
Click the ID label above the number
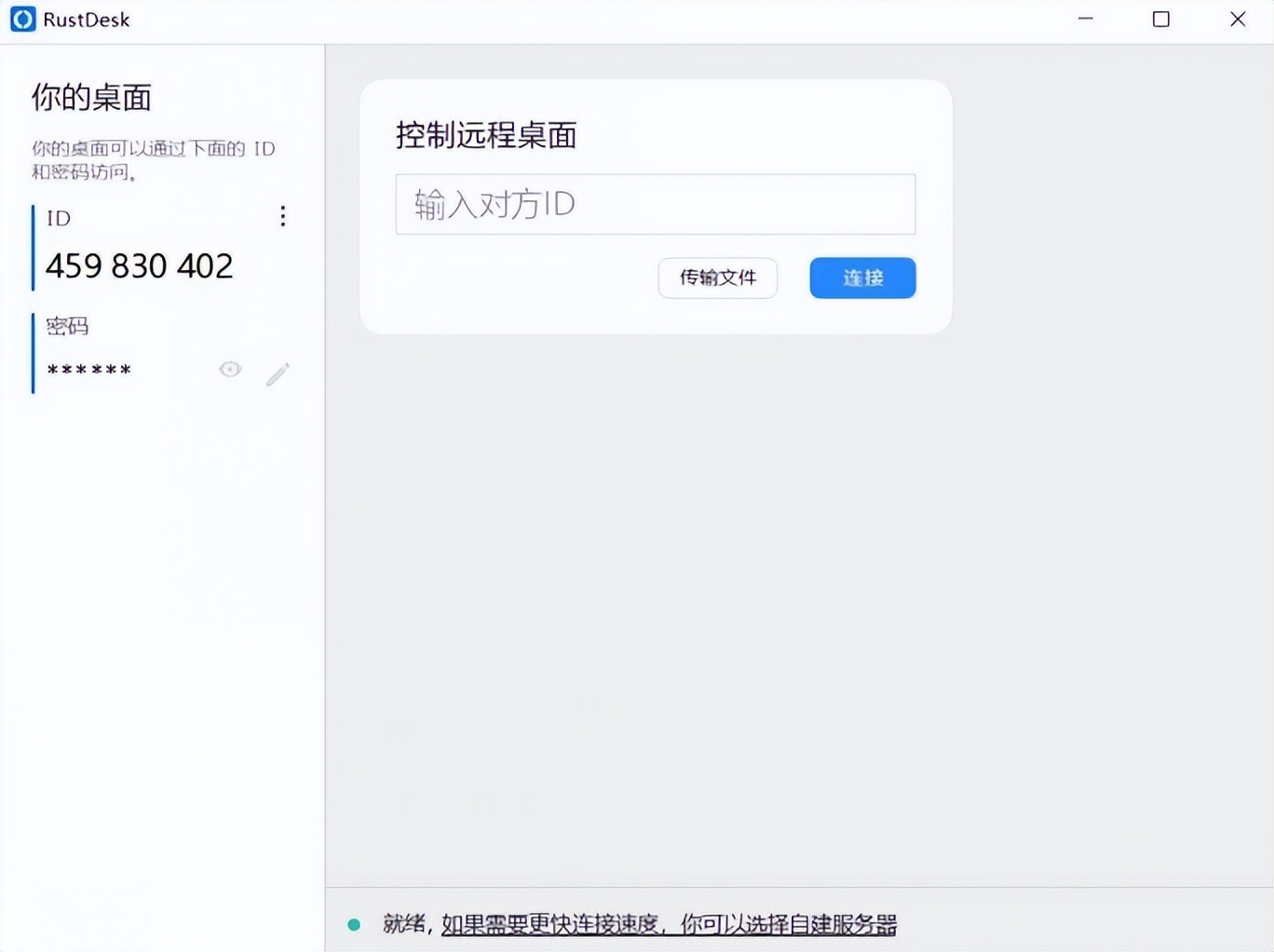[x=57, y=218]
